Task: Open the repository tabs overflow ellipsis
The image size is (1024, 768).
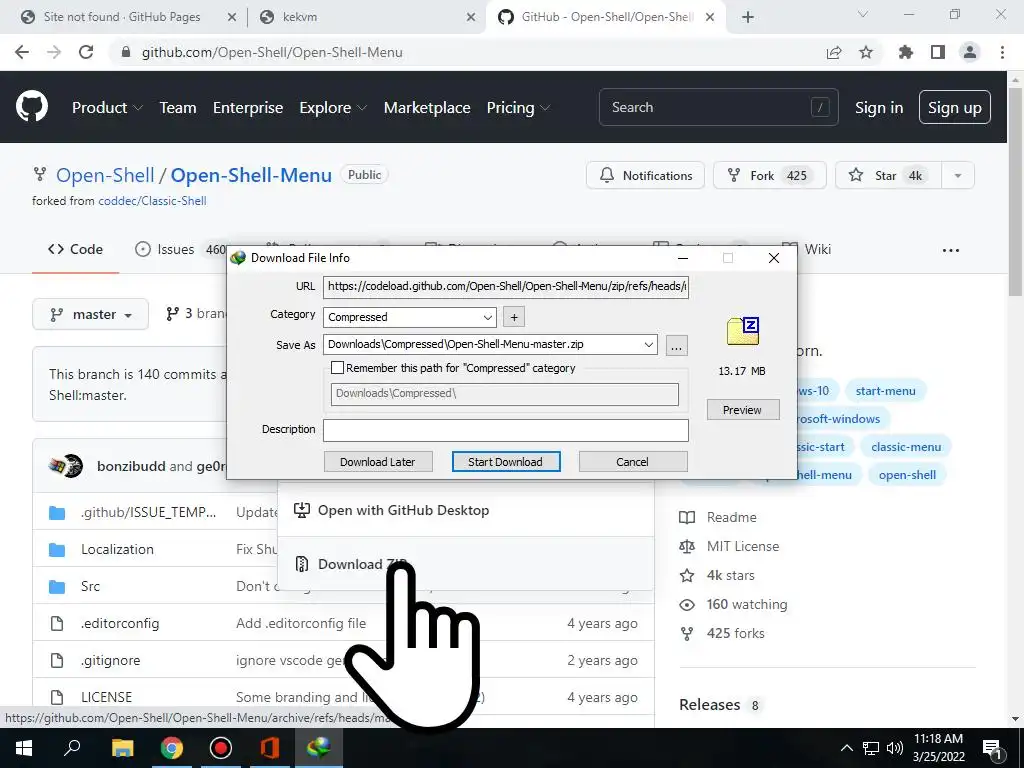Action: [x=951, y=250]
